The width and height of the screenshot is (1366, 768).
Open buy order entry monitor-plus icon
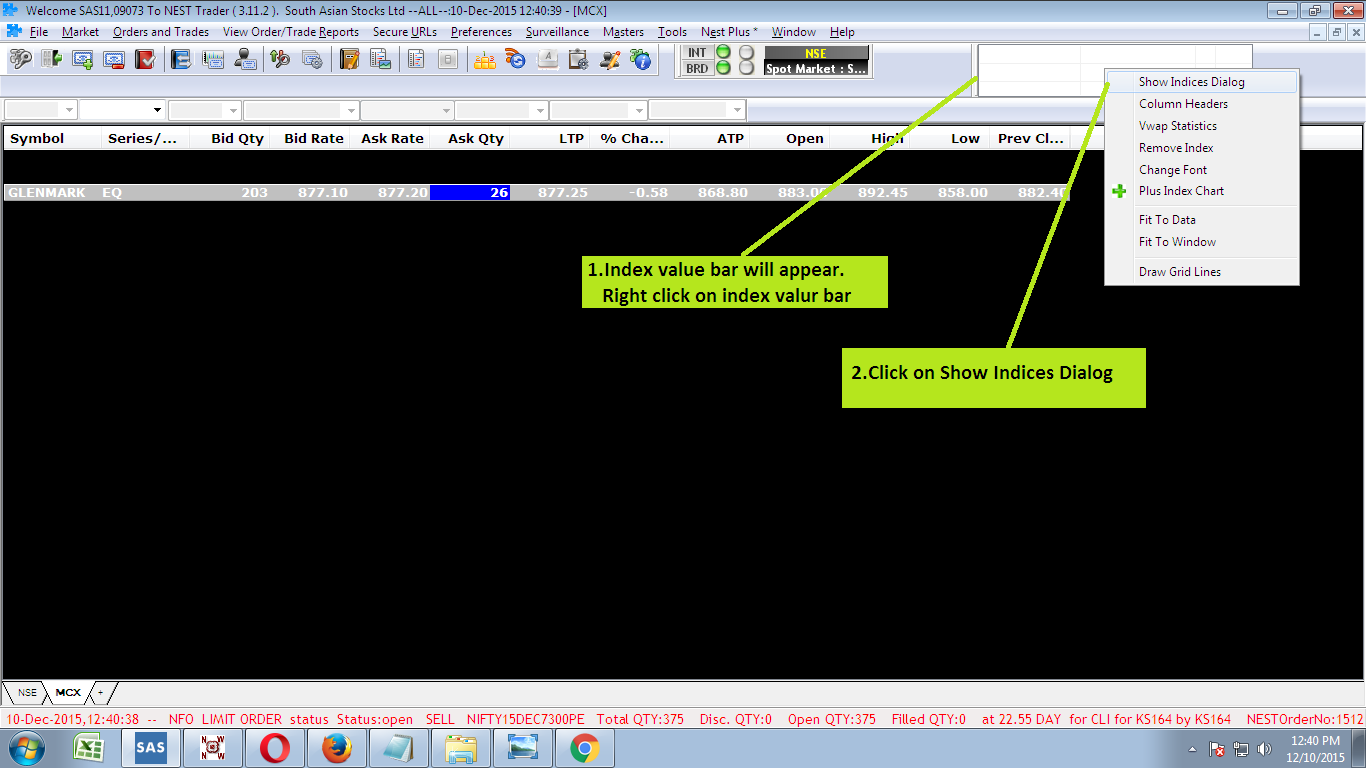(82, 60)
